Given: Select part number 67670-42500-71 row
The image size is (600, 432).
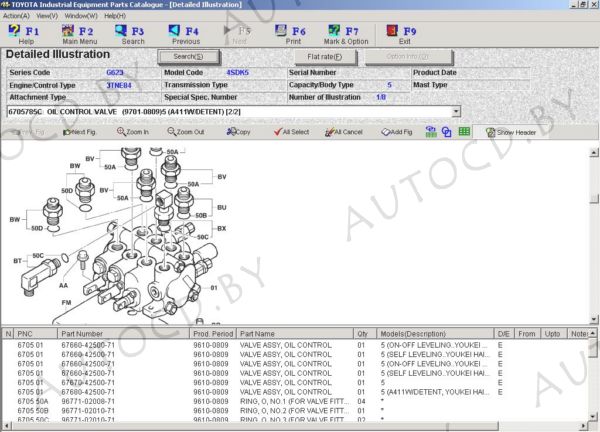Looking at the screenshot, I should point(295,383).
